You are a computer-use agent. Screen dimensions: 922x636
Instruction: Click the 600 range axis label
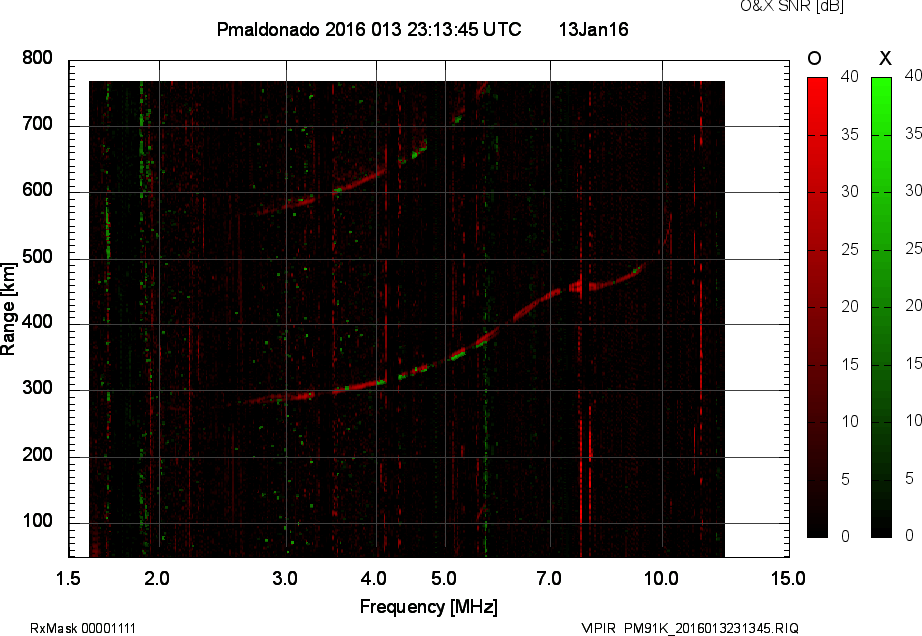tap(37, 190)
